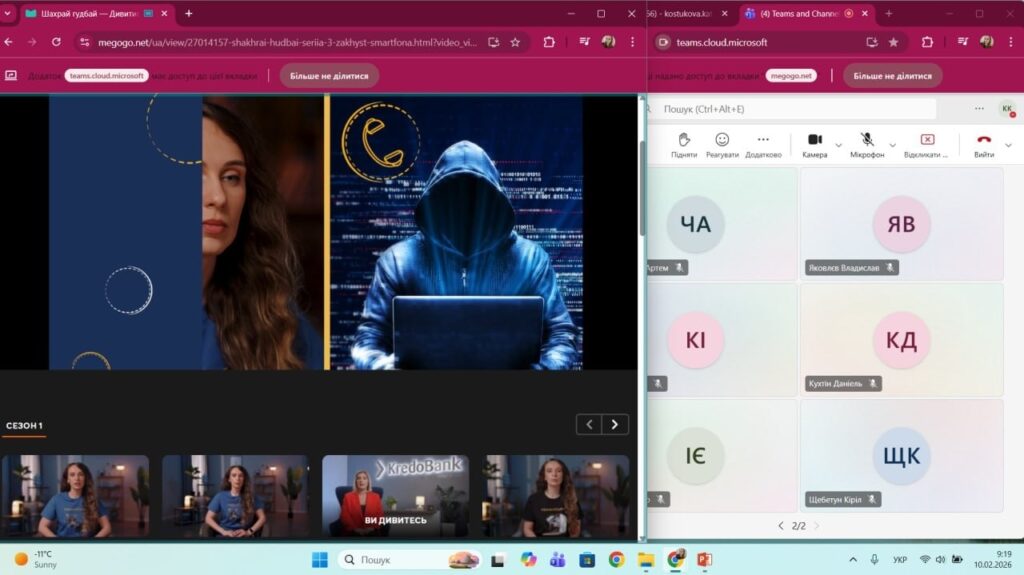Bookmark the megogo.net page with star
The image size is (1024, 575).
click(515, 42)
